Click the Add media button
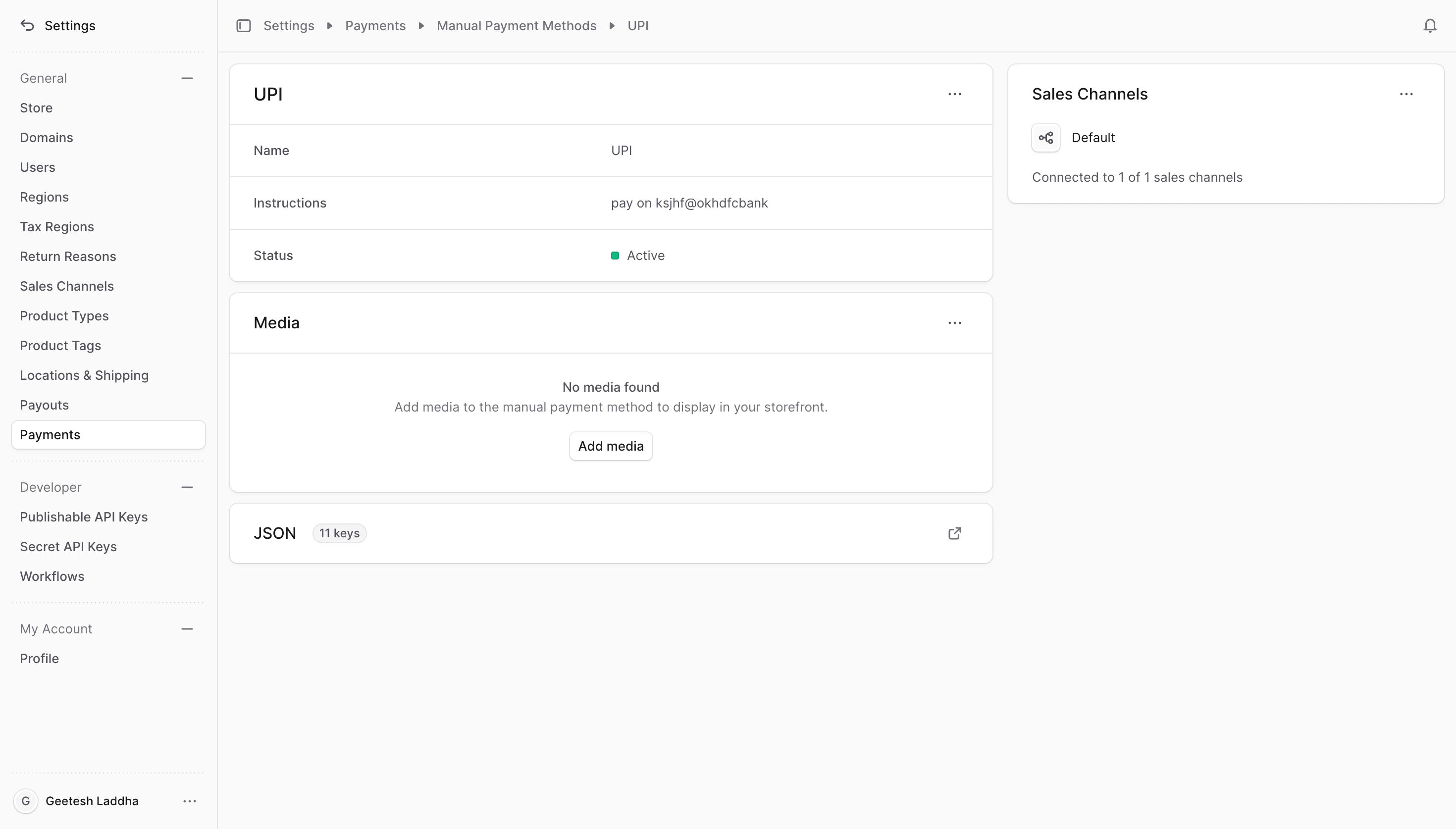This screenshot has width=1456, height=829. click(x=610, y=446)
